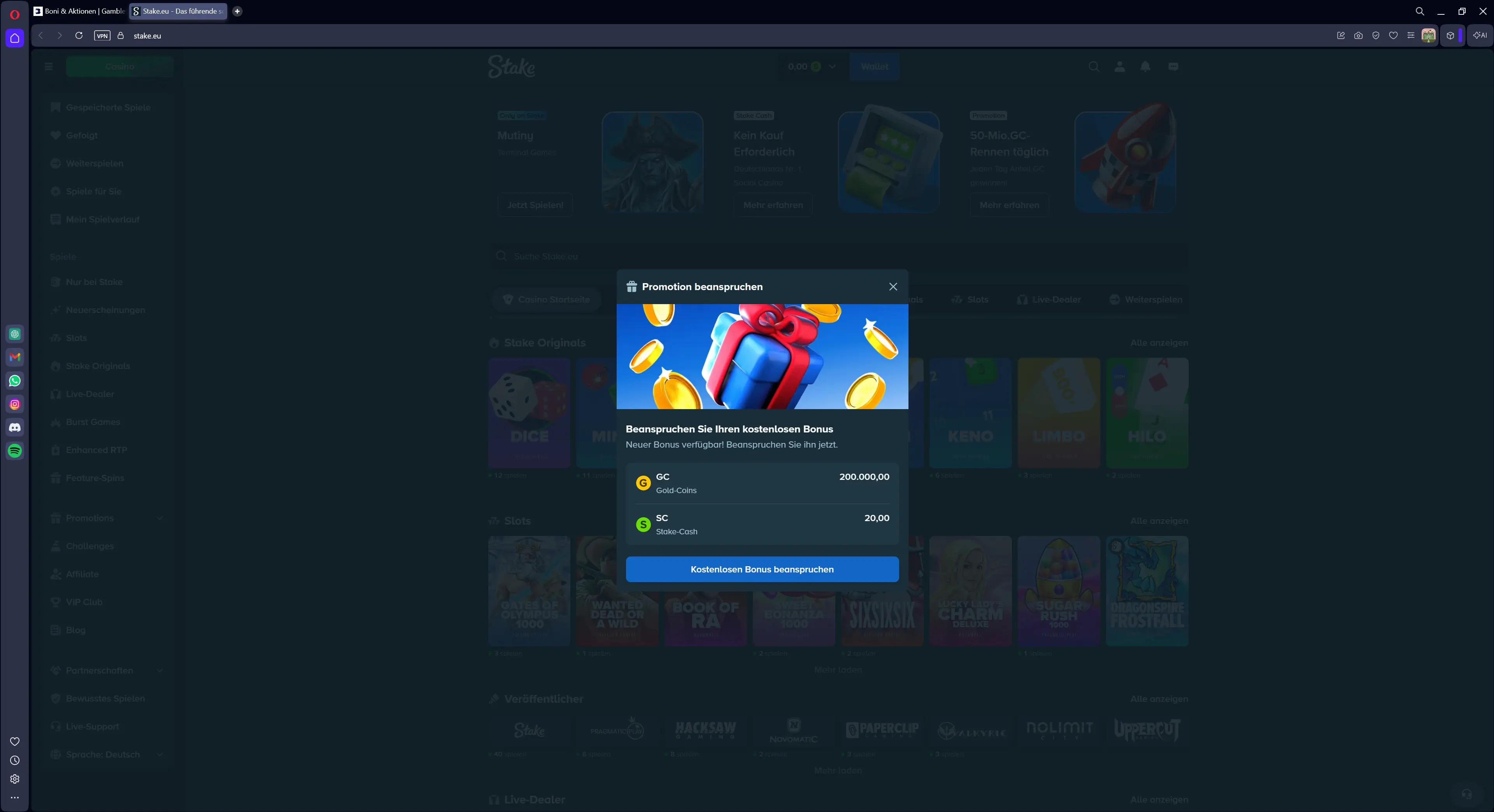This screenshot has height=812, width=1494.
Task: Click the gift box promotion banner image
Action: click(762, 357)
